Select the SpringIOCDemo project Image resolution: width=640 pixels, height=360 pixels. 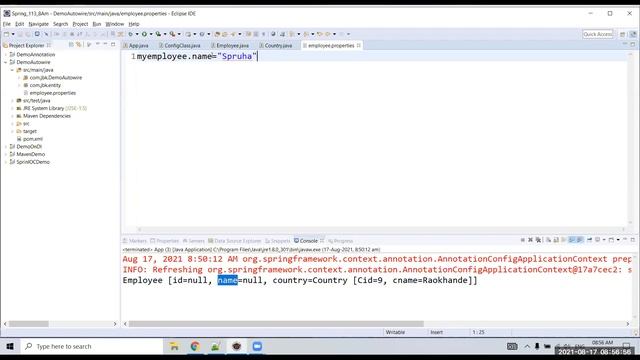point(29,162)
